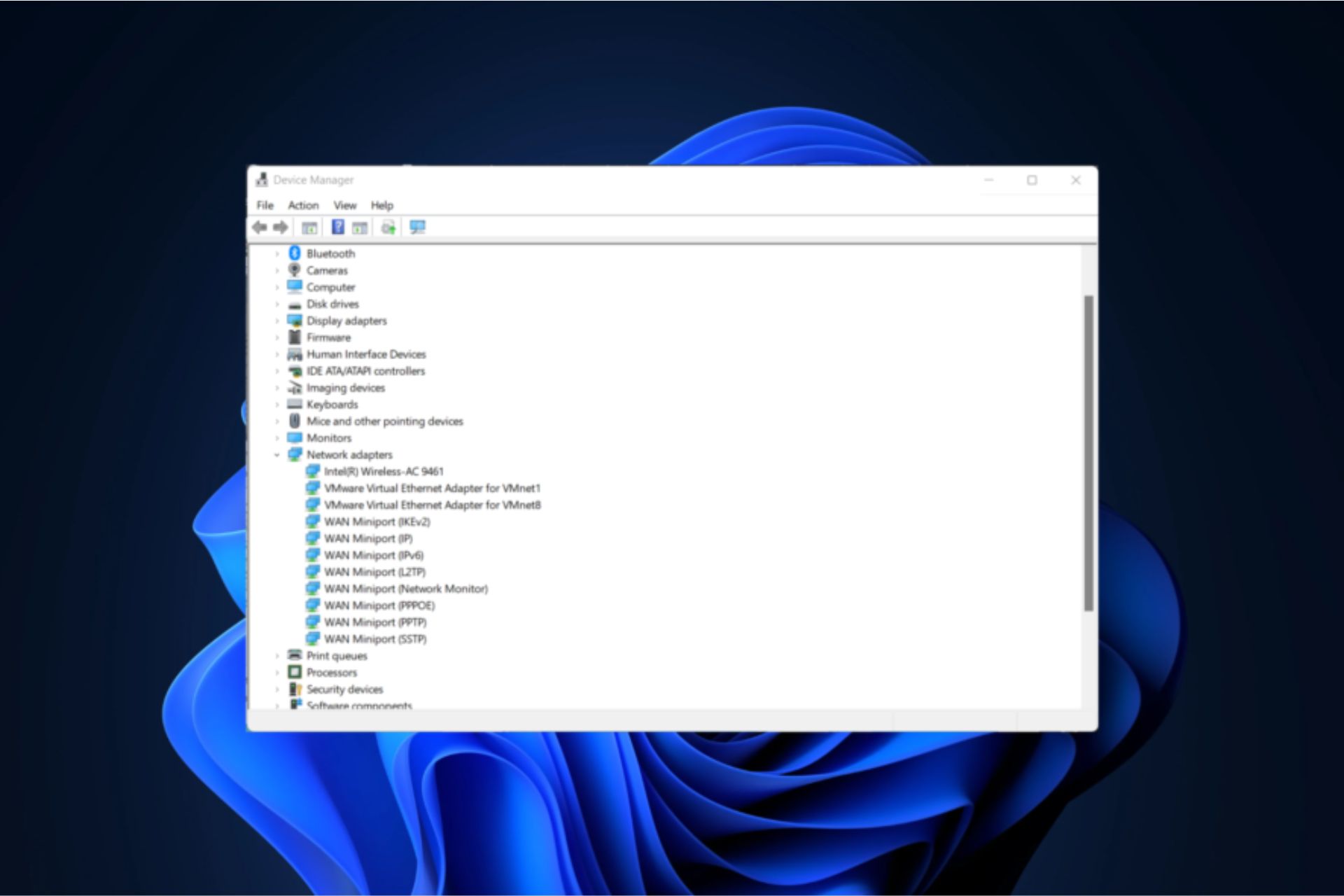Click the Computer label text
The image size is (1344, 896).
pos(330,288)
